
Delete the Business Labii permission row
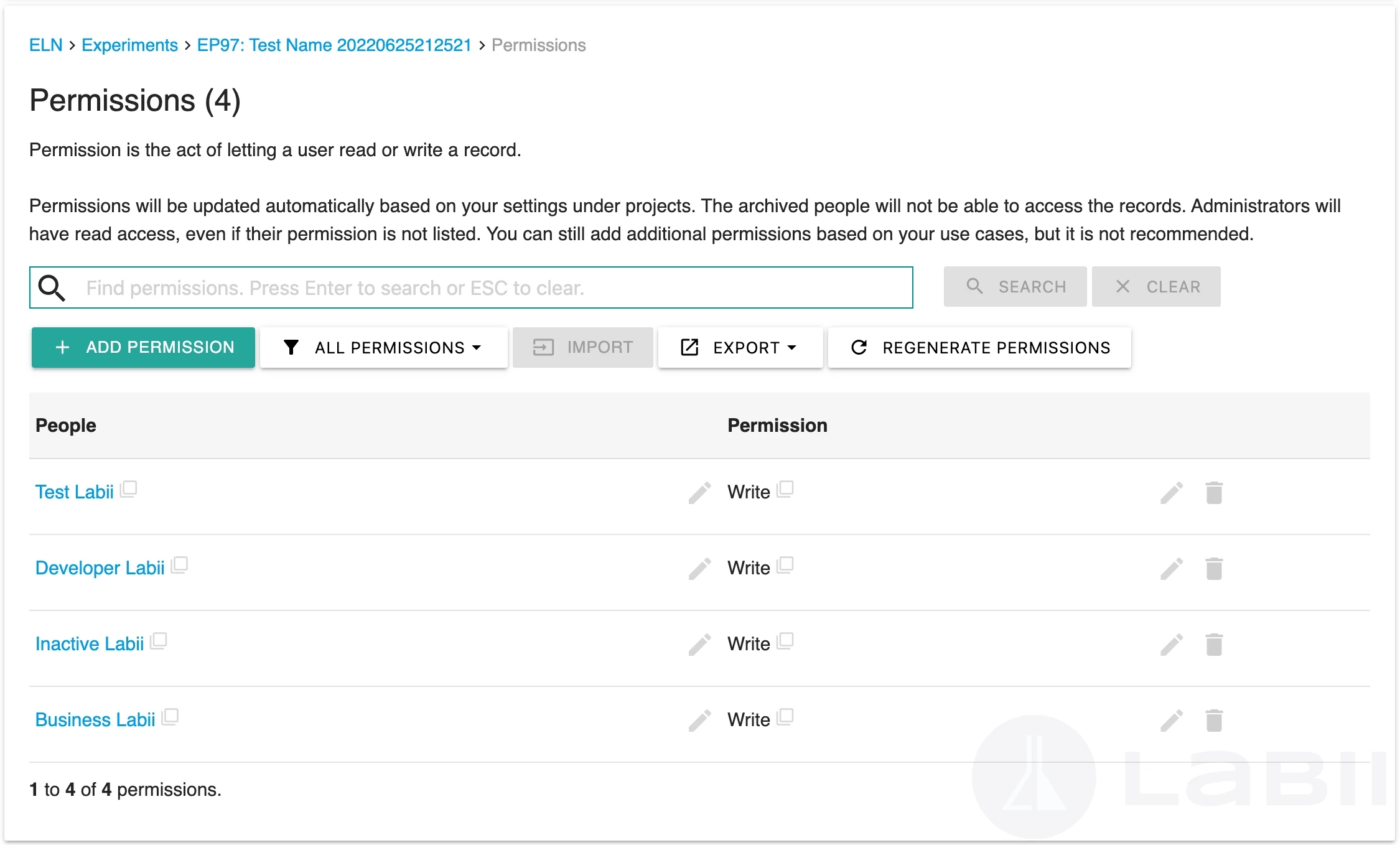(x=1213, y=721)
